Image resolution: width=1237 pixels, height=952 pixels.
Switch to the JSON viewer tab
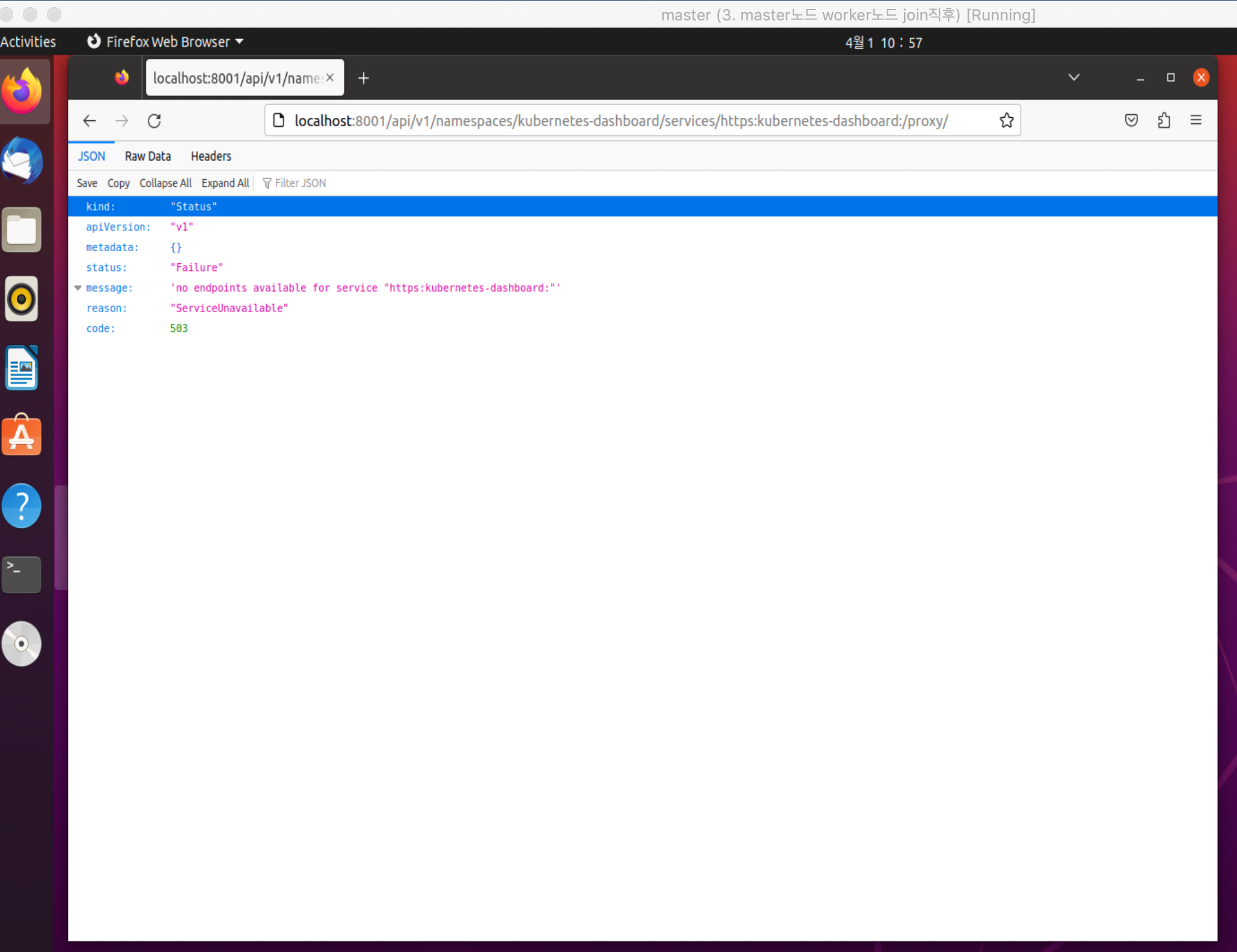tap(91, 156)
